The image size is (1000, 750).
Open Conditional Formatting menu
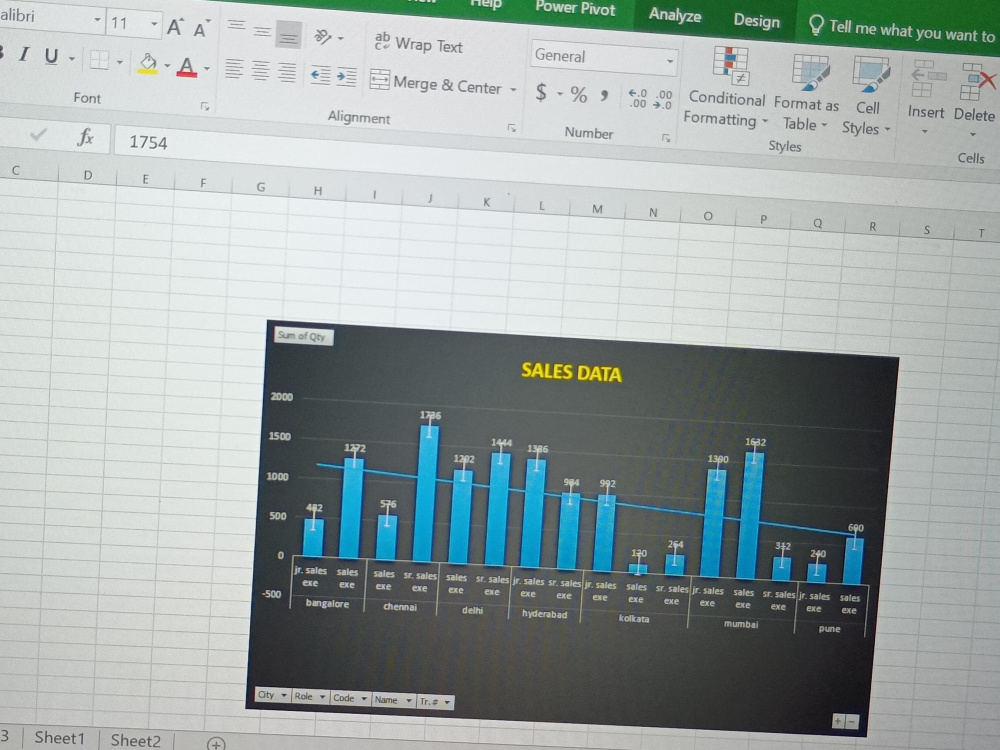726,87
